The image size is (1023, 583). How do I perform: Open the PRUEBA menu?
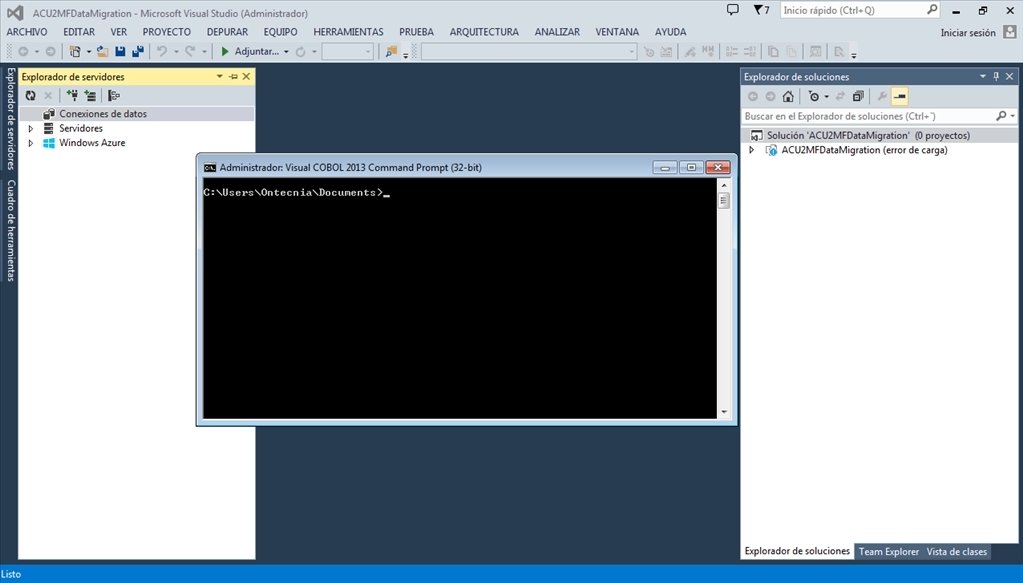416,32
